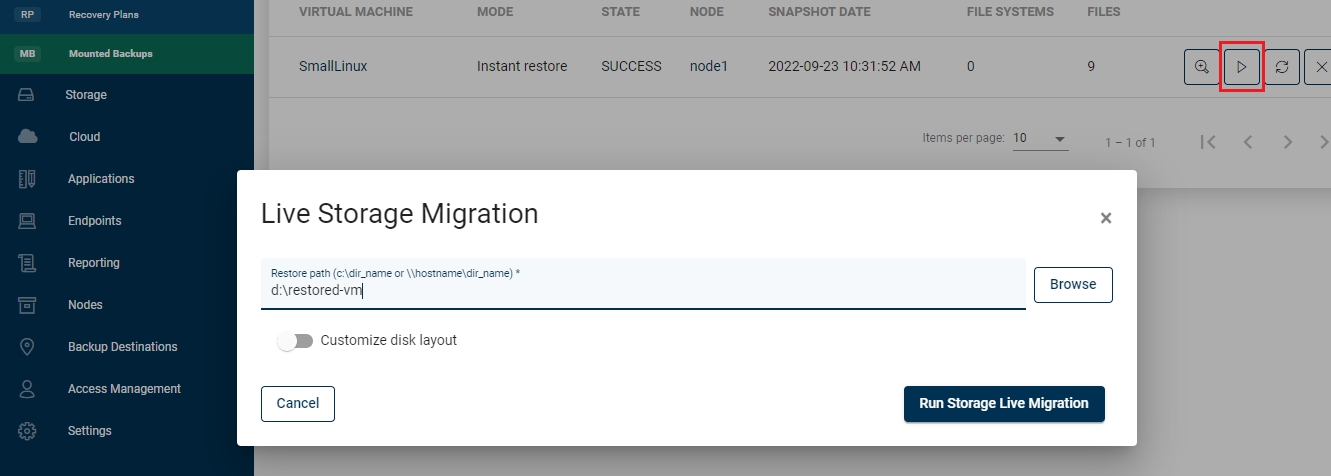
Task: Open Backup Destinations in sidebar
Action: click(122, 347)
